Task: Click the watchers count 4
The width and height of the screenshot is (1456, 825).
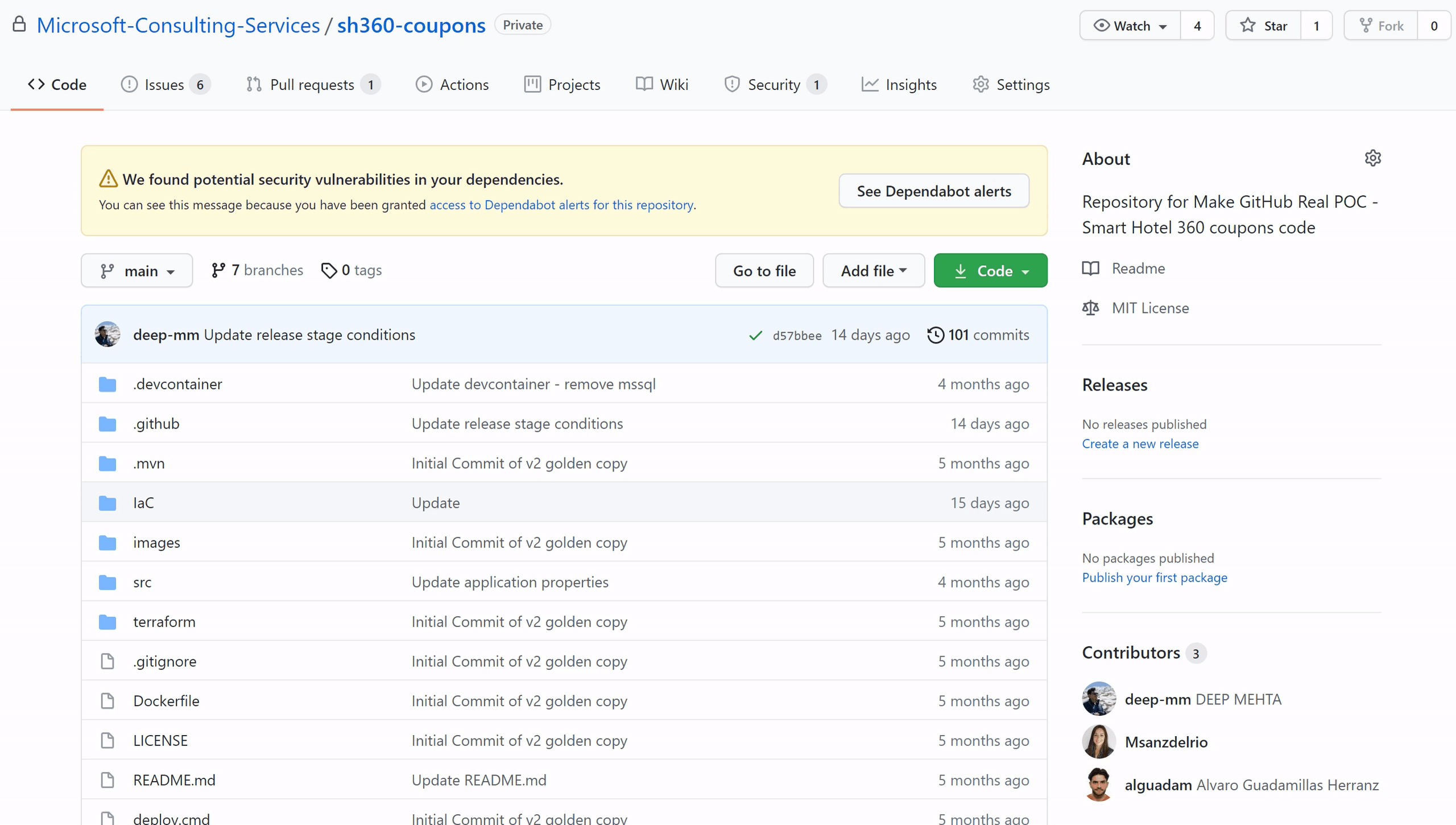Action: pyautogui.click(x=1197, y=26)
